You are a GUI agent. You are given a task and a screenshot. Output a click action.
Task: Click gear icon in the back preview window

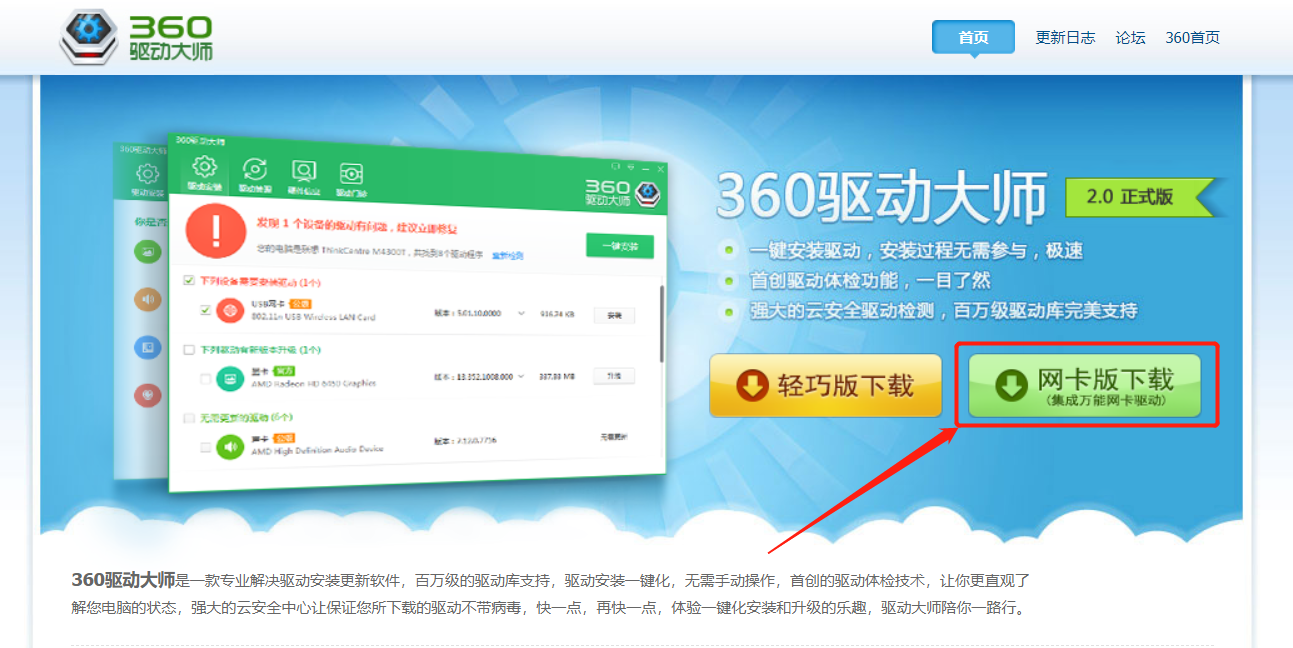pyautogui.click(x=147, y=174)
